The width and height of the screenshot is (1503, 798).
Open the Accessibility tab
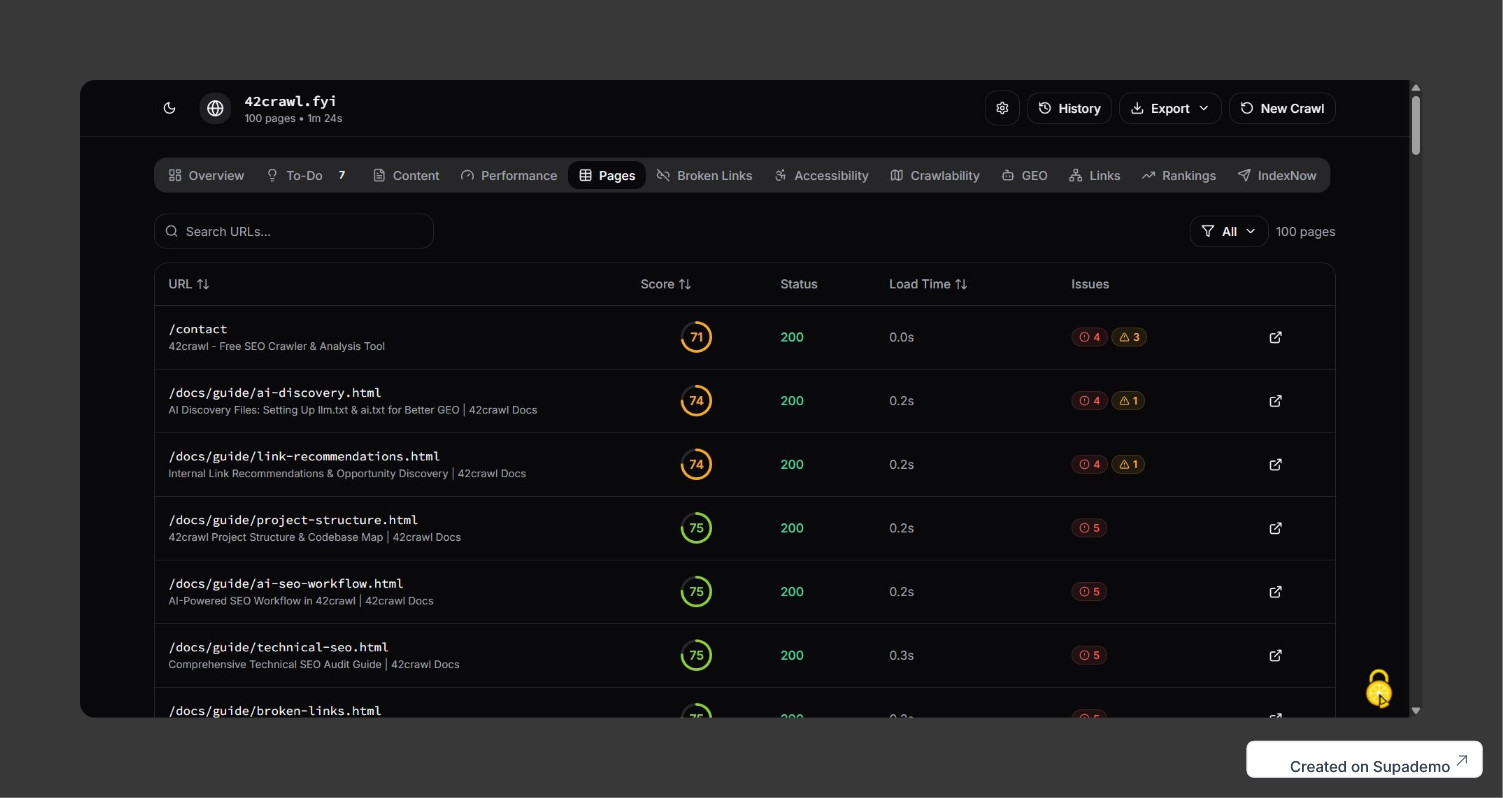[x=820, y=175]
